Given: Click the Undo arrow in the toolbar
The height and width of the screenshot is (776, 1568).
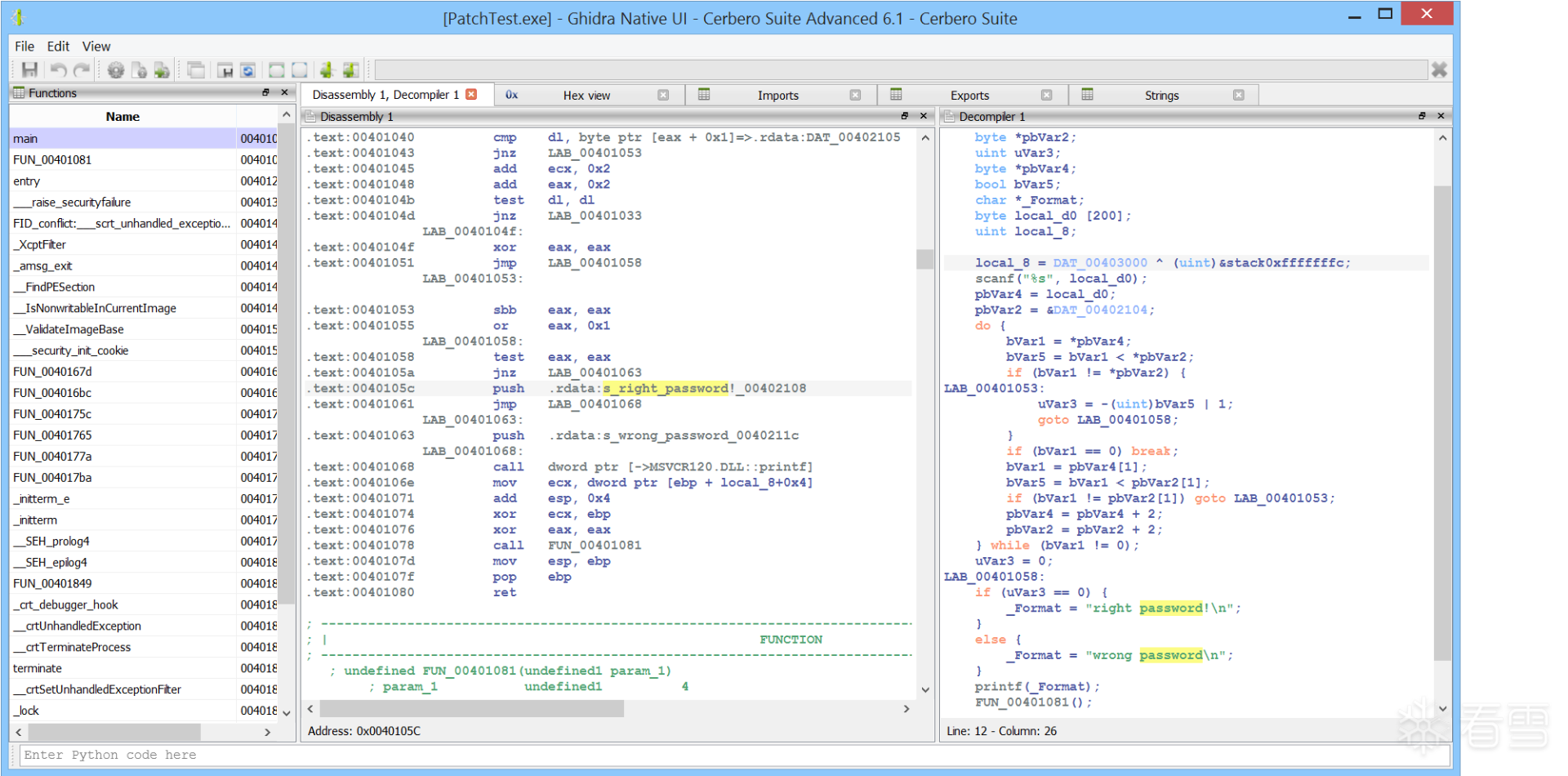Looking at the screenshot, I should (58, 70).
